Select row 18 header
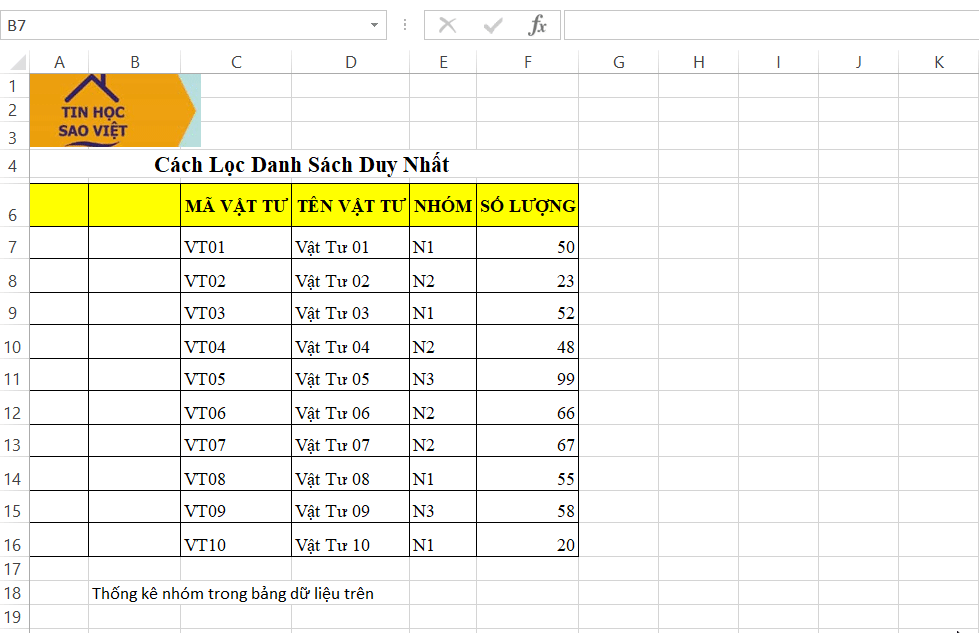 (13, 593)
